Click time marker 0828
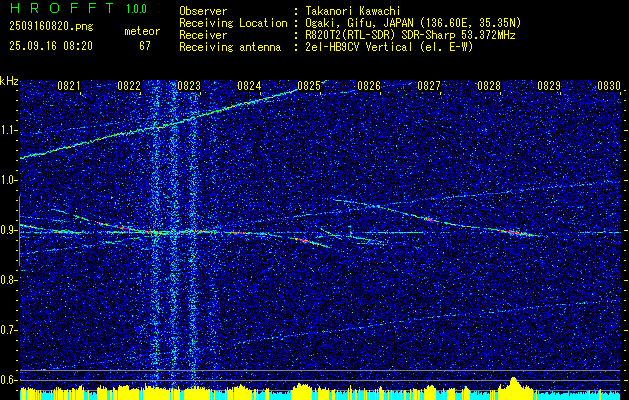This screenshot has width=629, height=400. pos(489,86)
